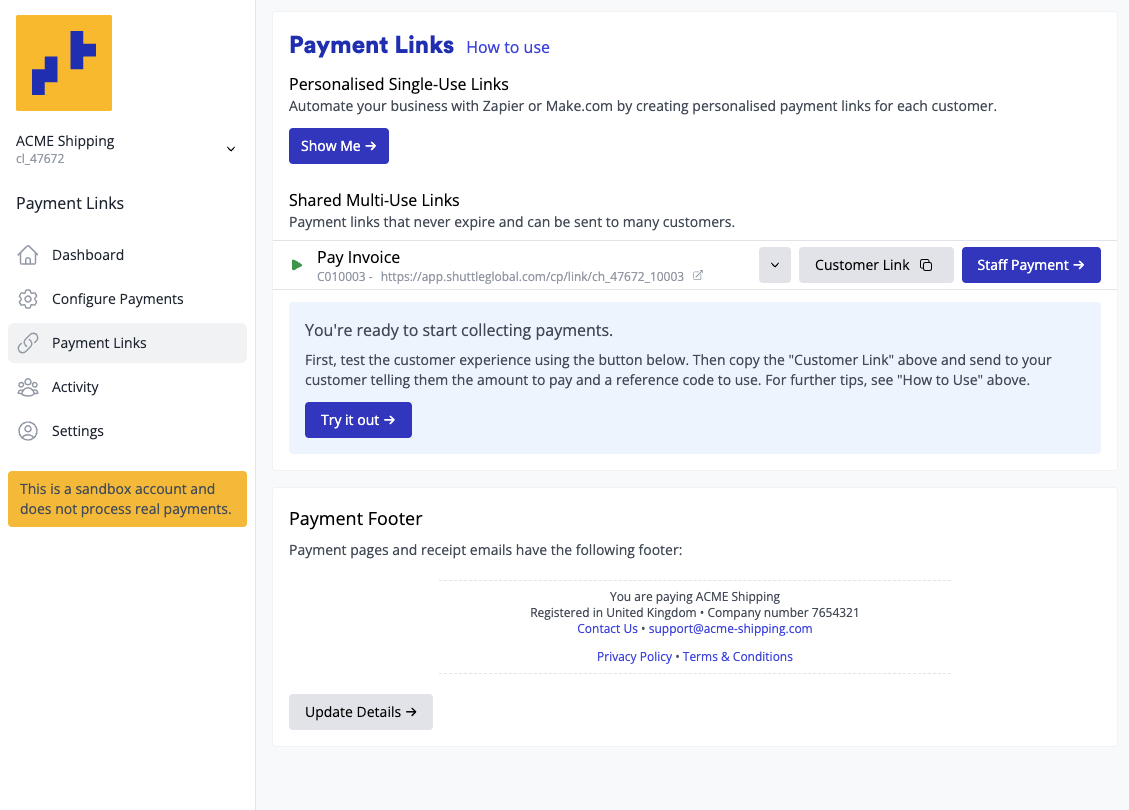Image resolution: width=1129 pixels, height=810 pixels.
Task: Click the ACME Shipping yellow logo
Action: 64,63
